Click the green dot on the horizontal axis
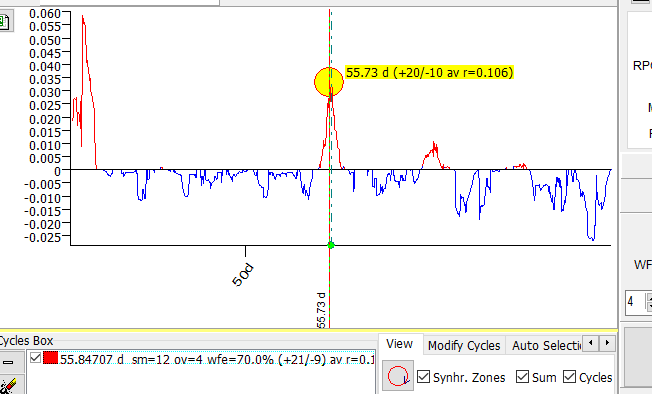652x394 pixels. point(331,245)
